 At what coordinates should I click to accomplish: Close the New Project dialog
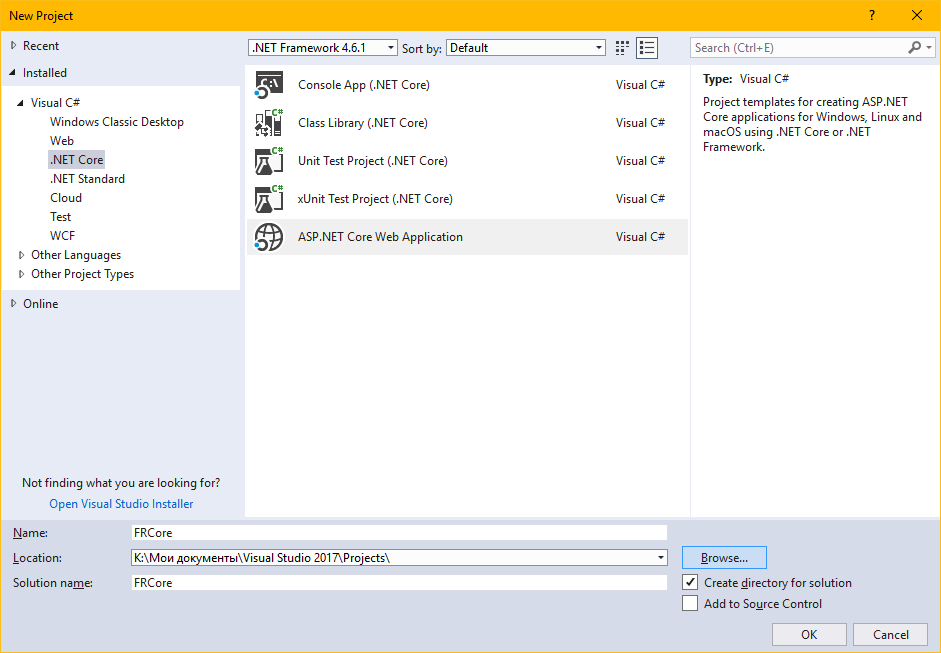(917, 16)
